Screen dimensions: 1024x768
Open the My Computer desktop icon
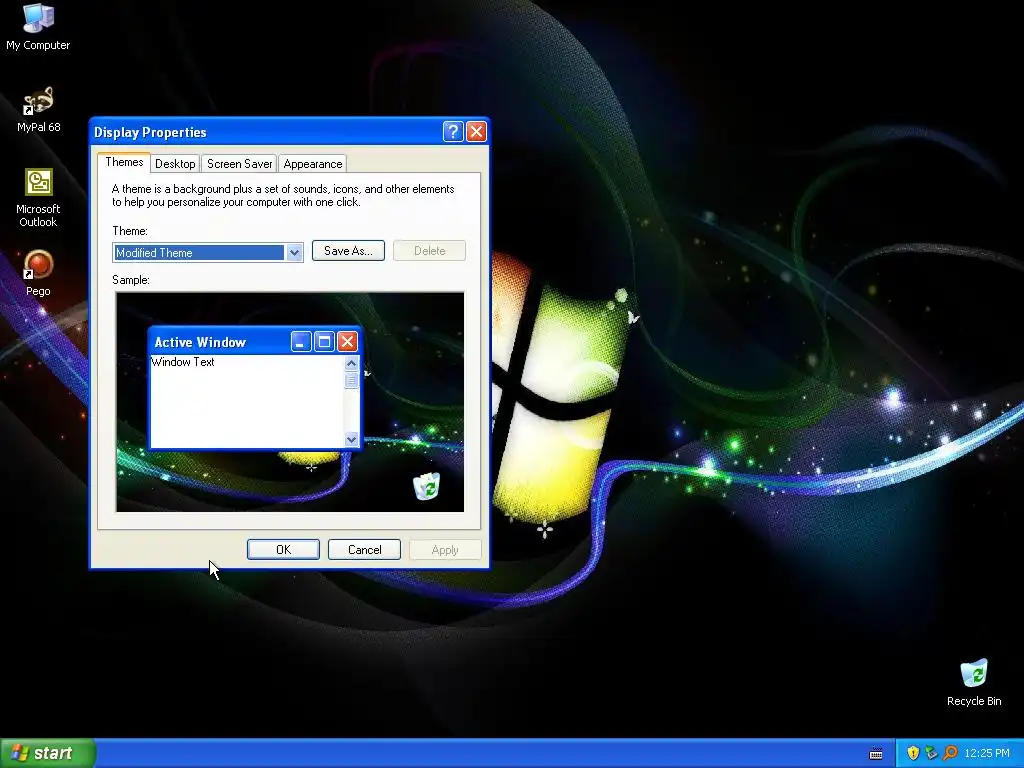point(38,26)
